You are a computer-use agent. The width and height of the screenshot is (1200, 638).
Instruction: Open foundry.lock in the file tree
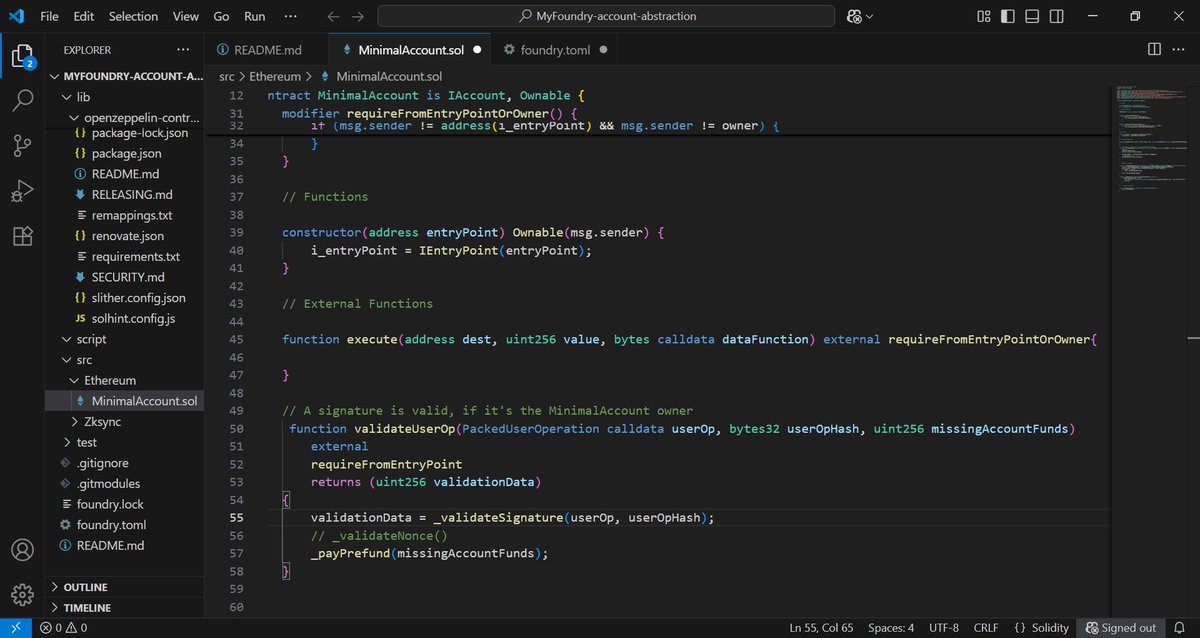point(109,505)
